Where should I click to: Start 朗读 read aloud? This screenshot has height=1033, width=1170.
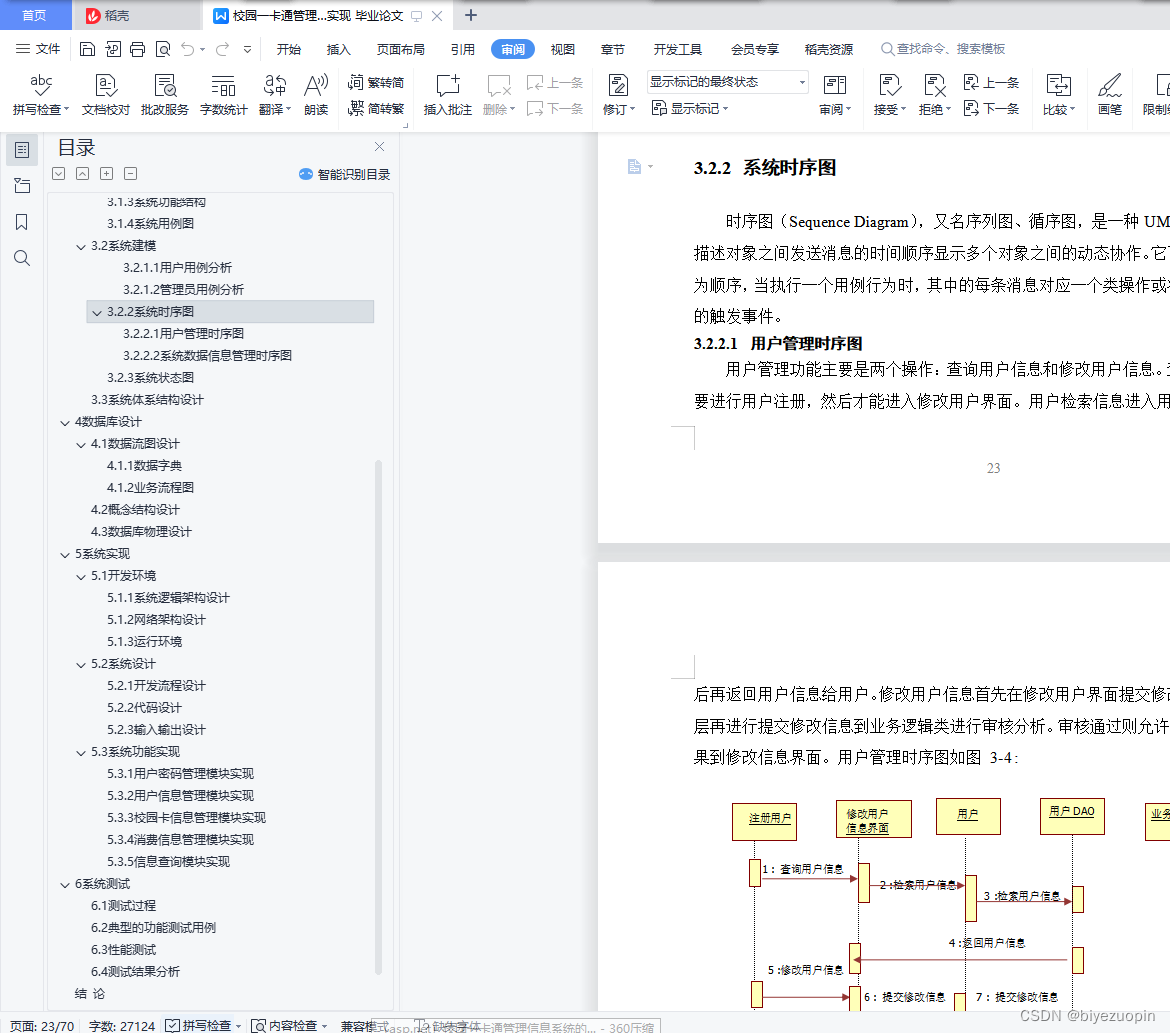316,94
